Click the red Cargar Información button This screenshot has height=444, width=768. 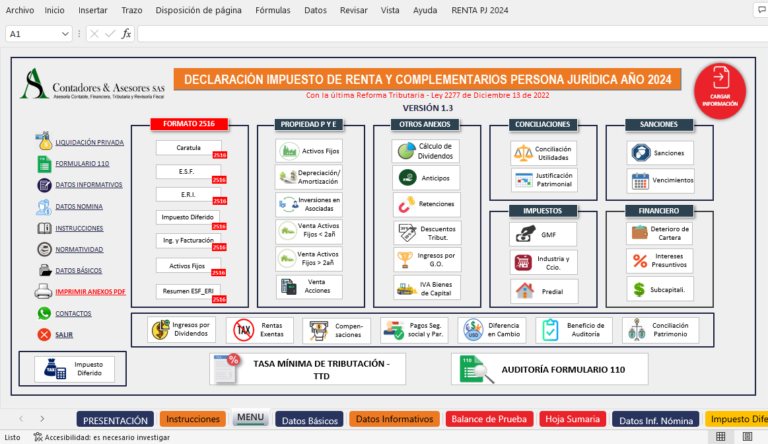click(720, 91)
